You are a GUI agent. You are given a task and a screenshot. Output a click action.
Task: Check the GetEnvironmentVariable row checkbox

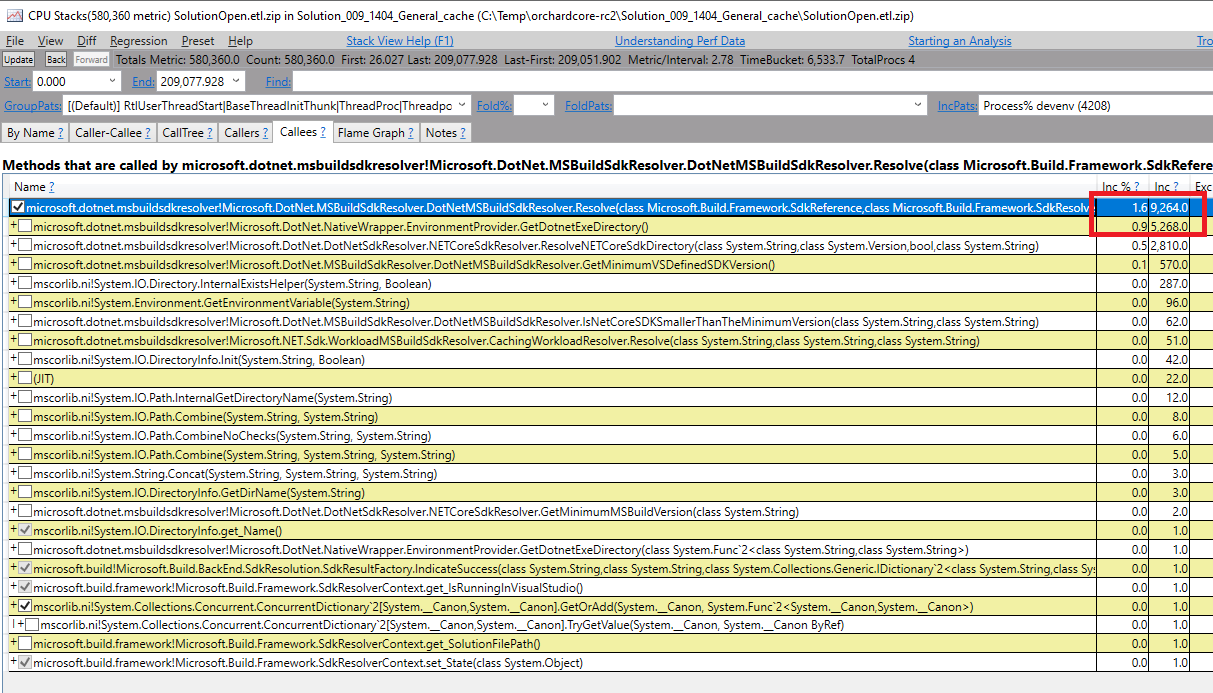(25, 302)
